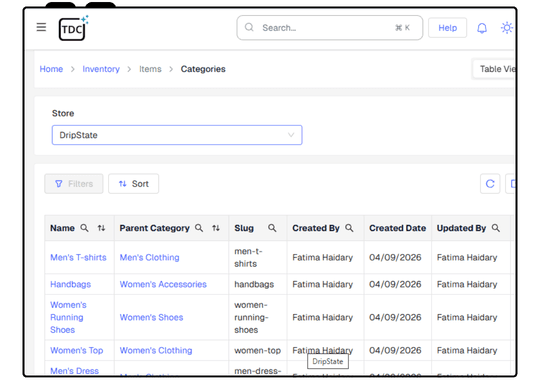
Task: Click the magnifier icon in the search bar
Action: coord(249,28)
